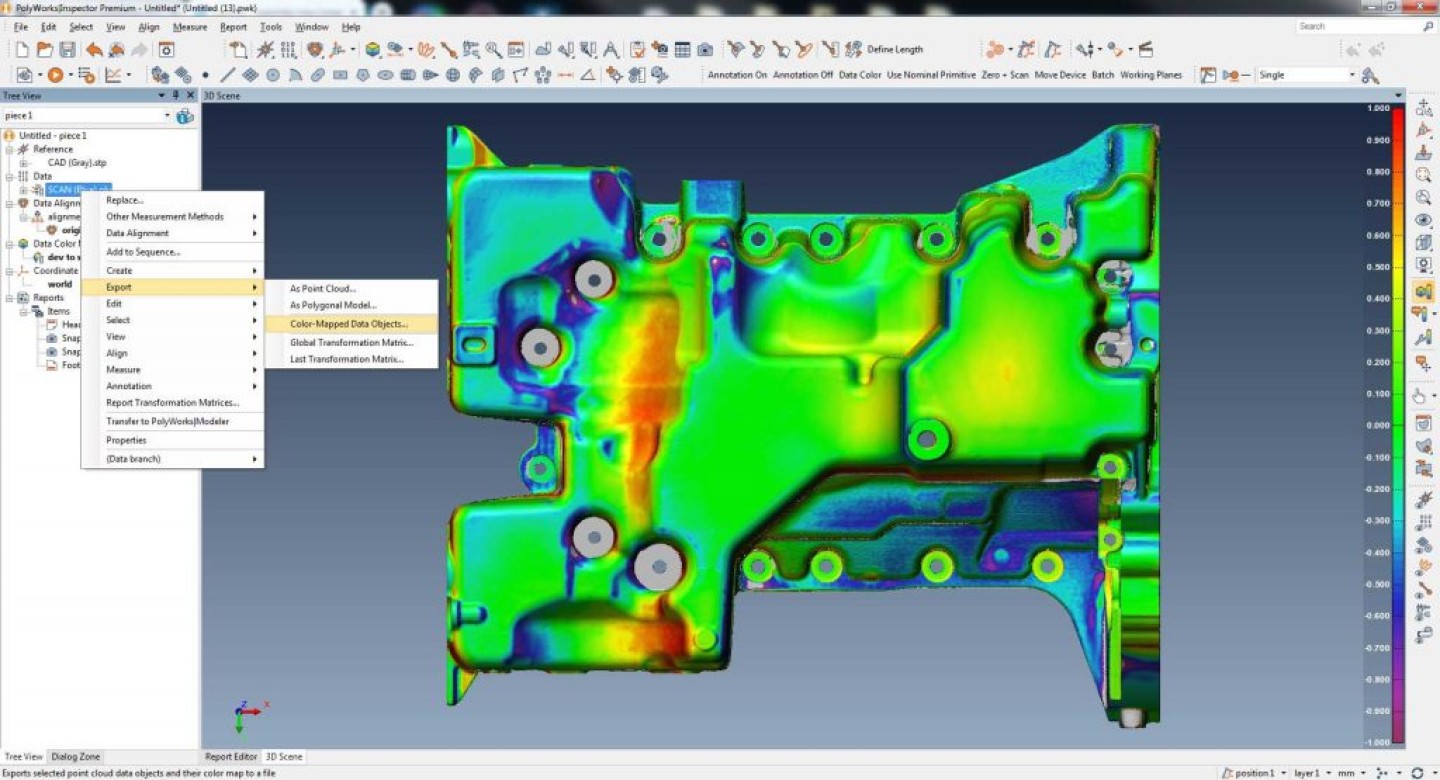Save project with the floppy disk icon
Screen dimensions: 1440x780
pos(67,49)
